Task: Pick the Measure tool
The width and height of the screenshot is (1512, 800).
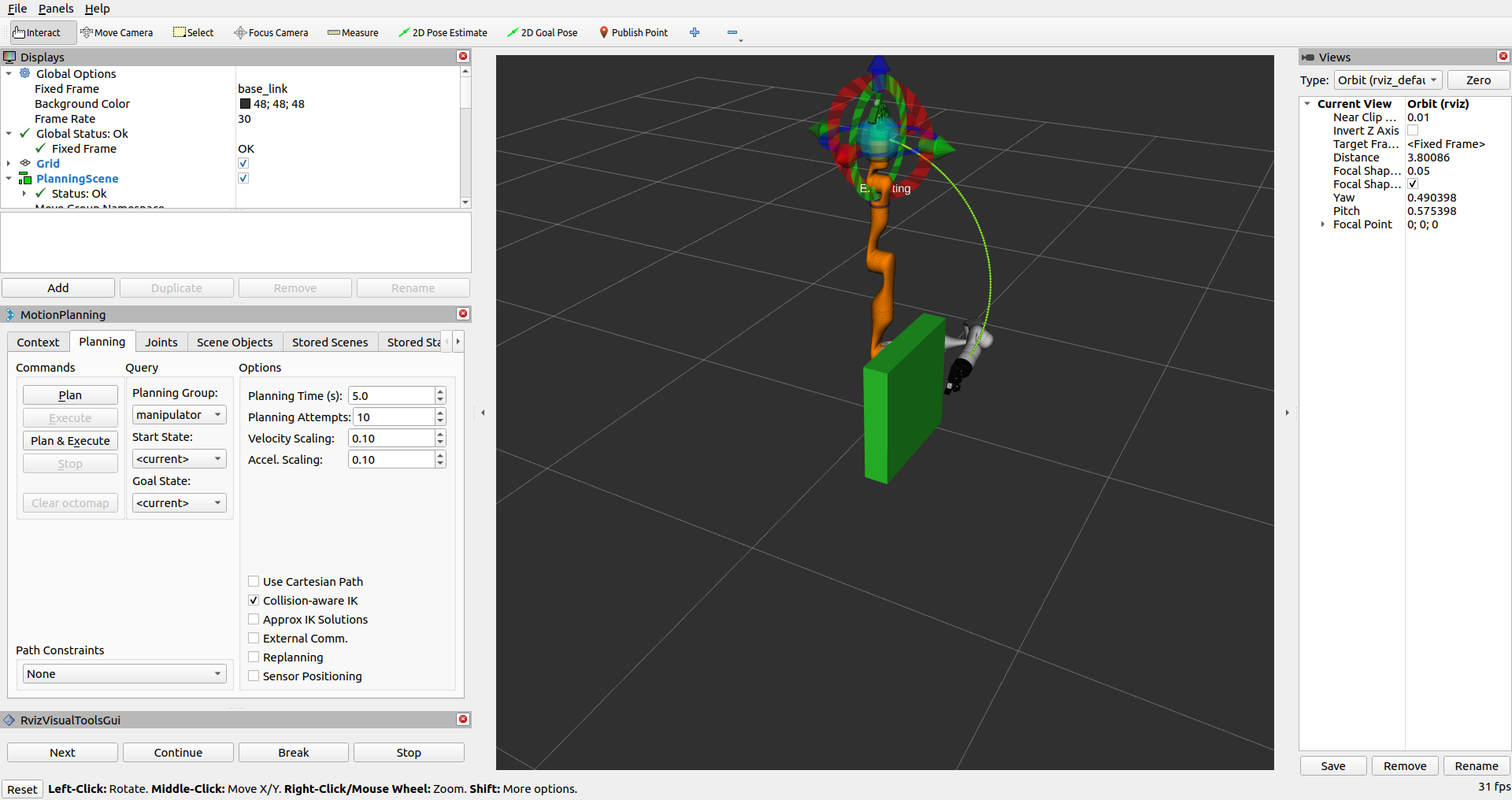Action: (x=353, y=32)
